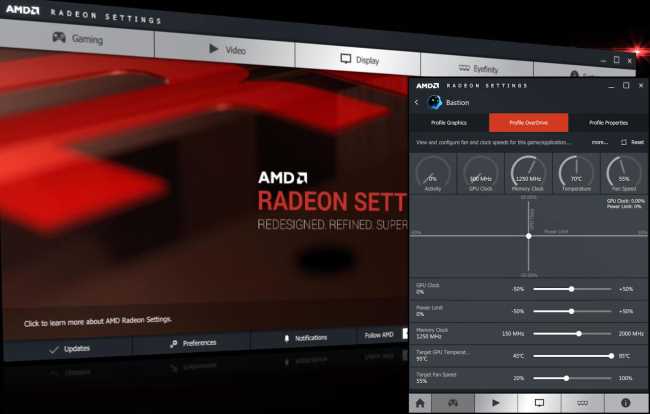Viewport: 650px width, 414px height.
Task: Open the Gaming tab in the background Radeon window
Action: (x=77, y=39)
